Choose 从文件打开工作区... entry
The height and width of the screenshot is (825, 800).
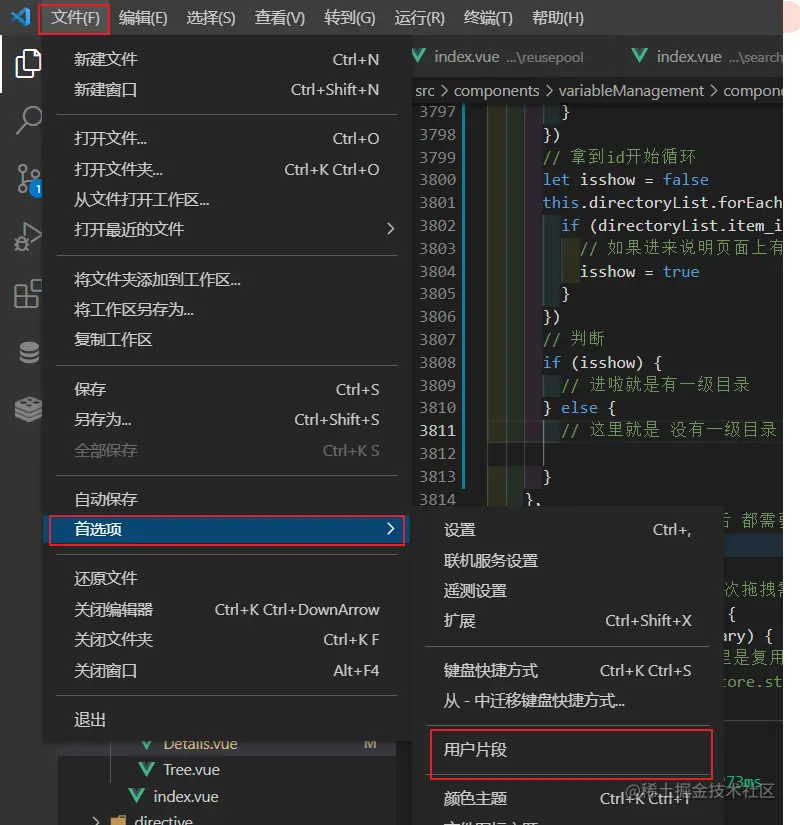tap(226, 200)
